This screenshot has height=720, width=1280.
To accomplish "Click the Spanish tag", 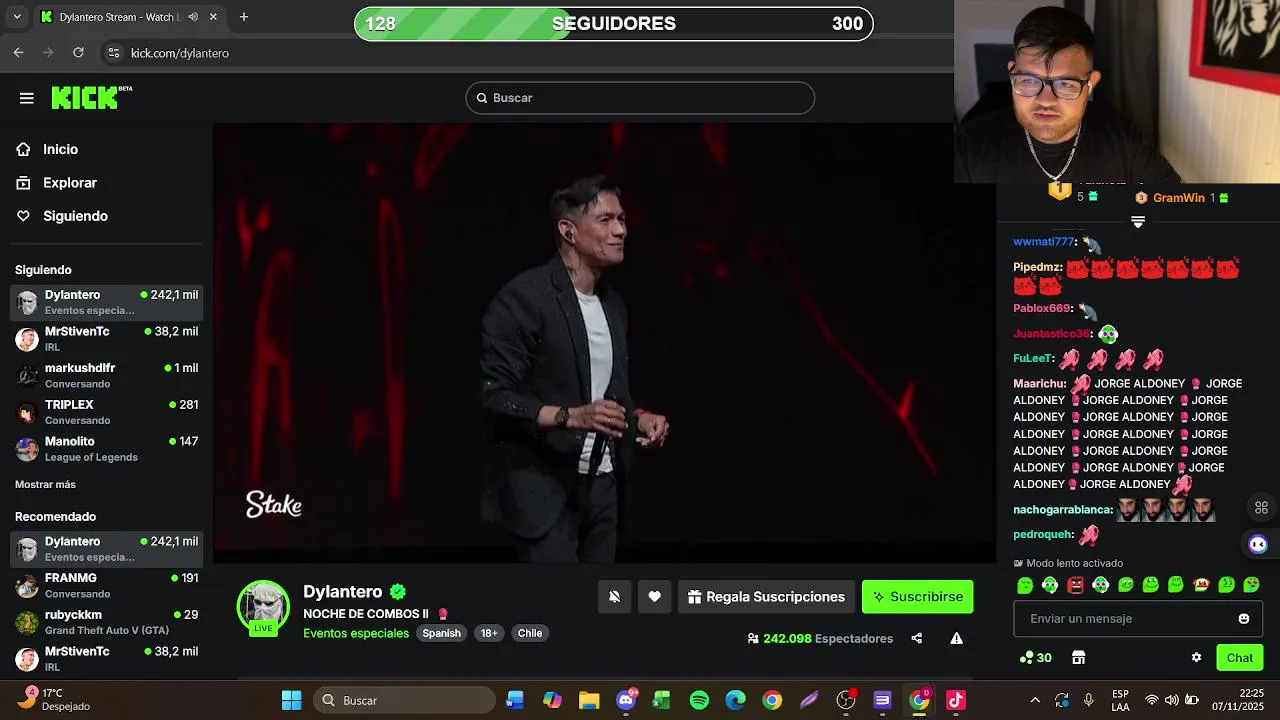I will (x=441, y=633).
